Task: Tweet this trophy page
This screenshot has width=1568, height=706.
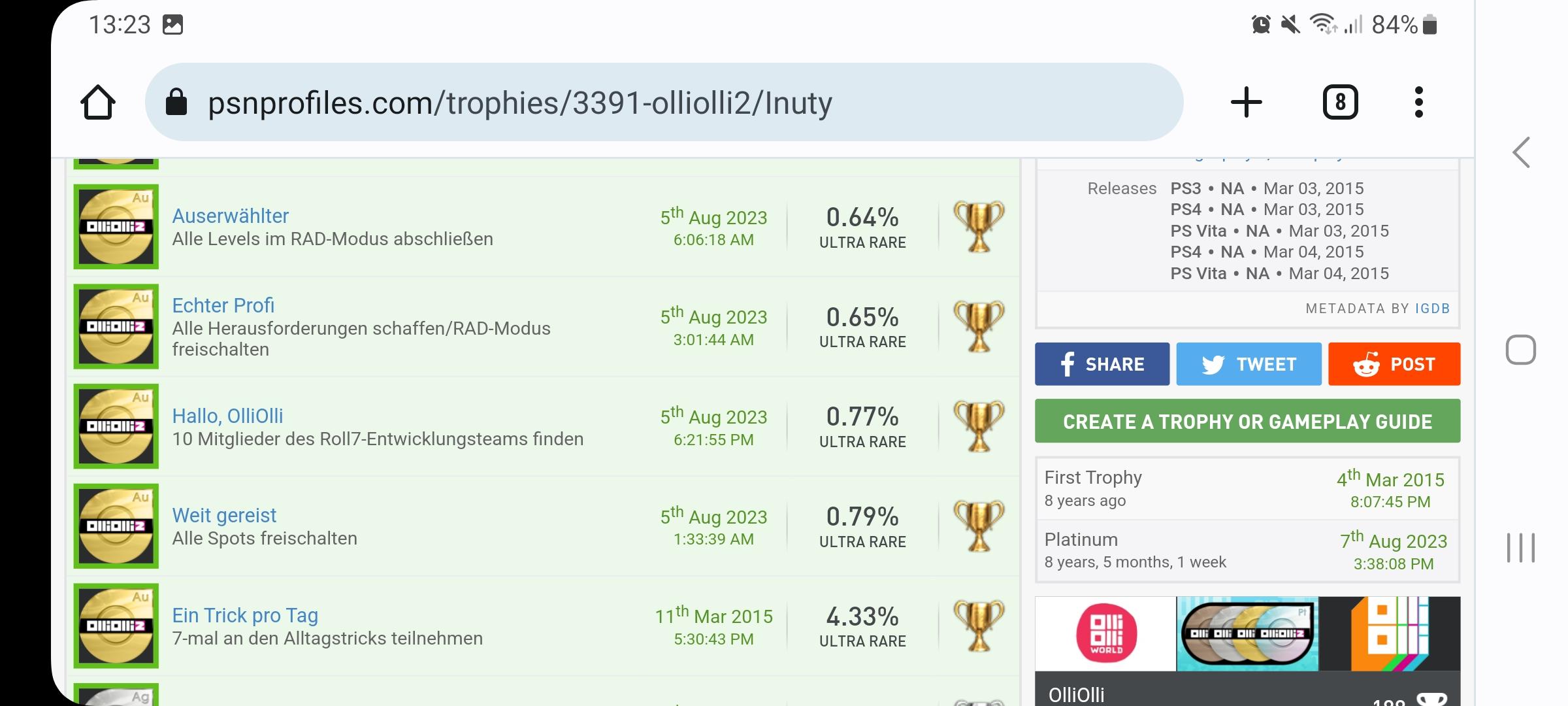Action: pyautogui.click(x=1249, y=364)
